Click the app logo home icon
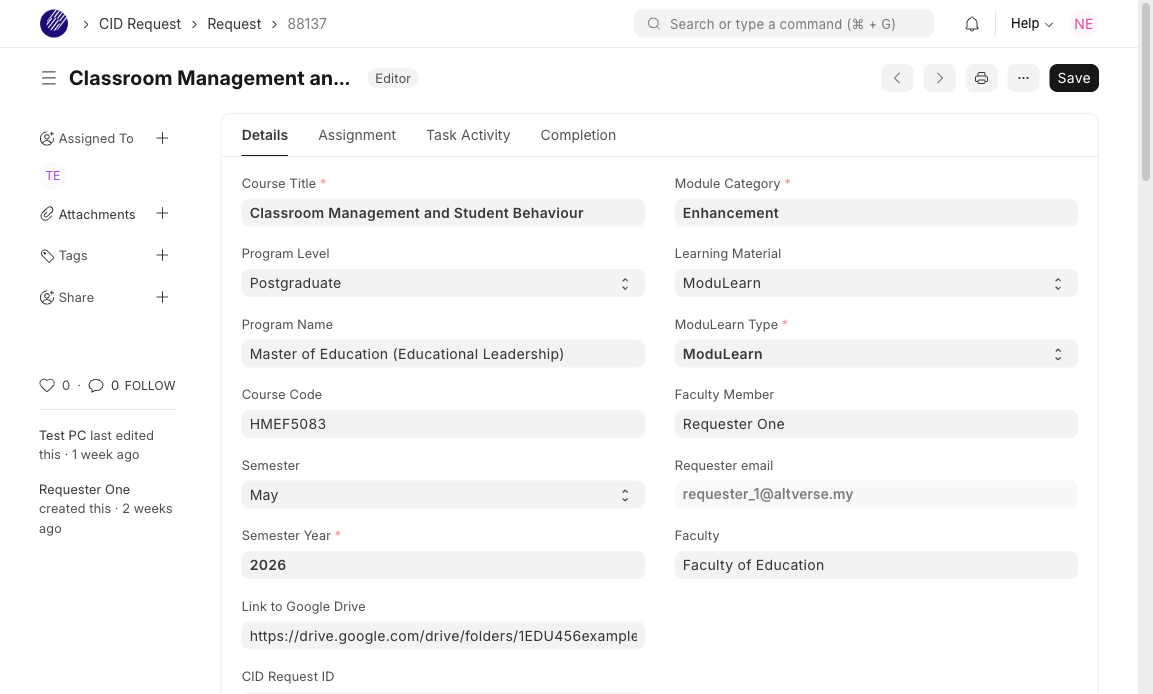This screenshot has width=1153, height=694. [x=54, y=24]
